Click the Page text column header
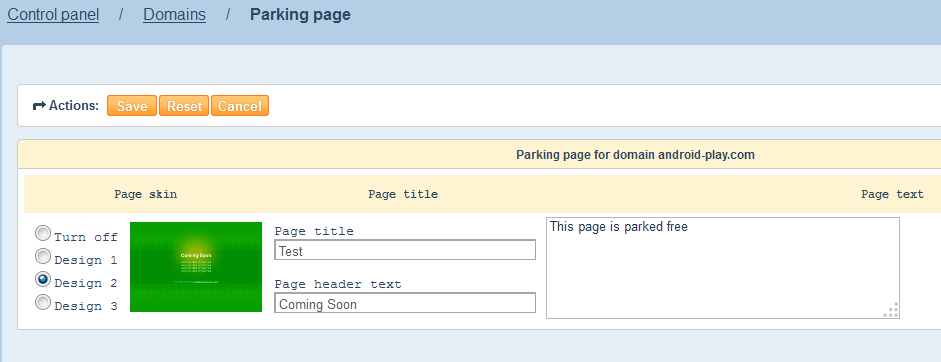This screenshot has height=362, width=941. tap(892, 194)
